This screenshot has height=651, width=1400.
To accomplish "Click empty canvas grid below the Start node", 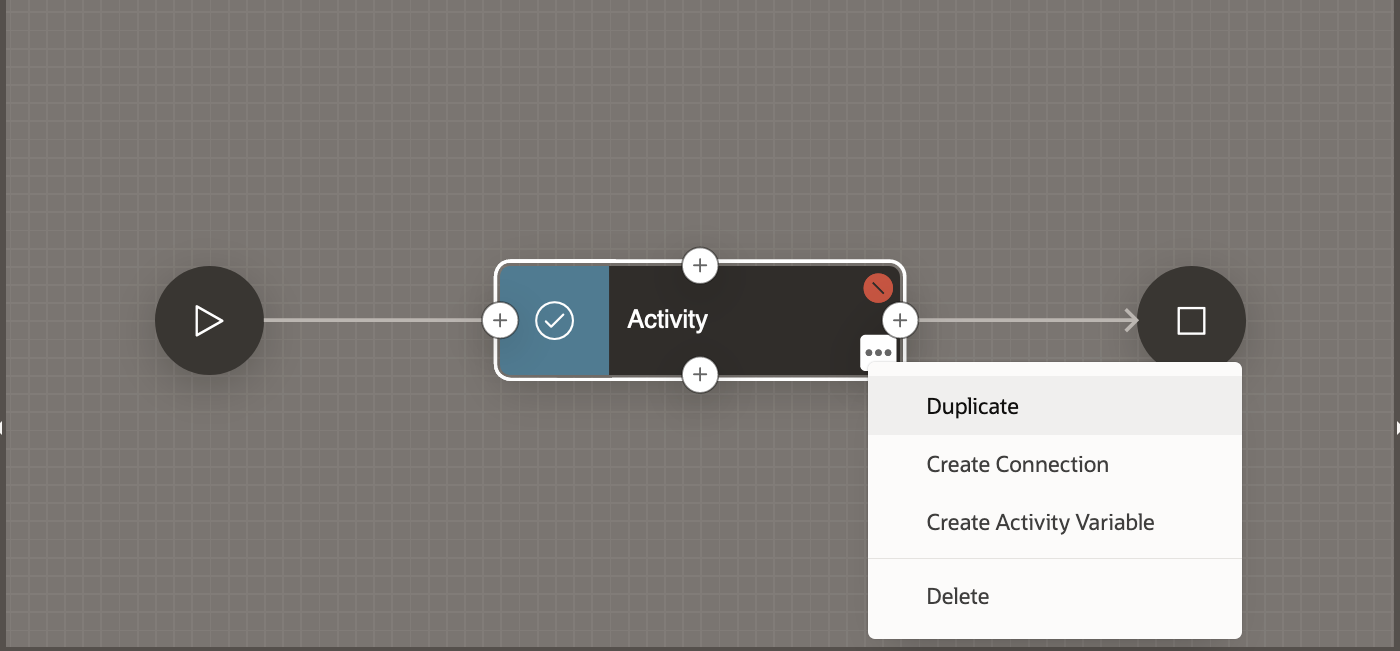I will click(209, 500).
